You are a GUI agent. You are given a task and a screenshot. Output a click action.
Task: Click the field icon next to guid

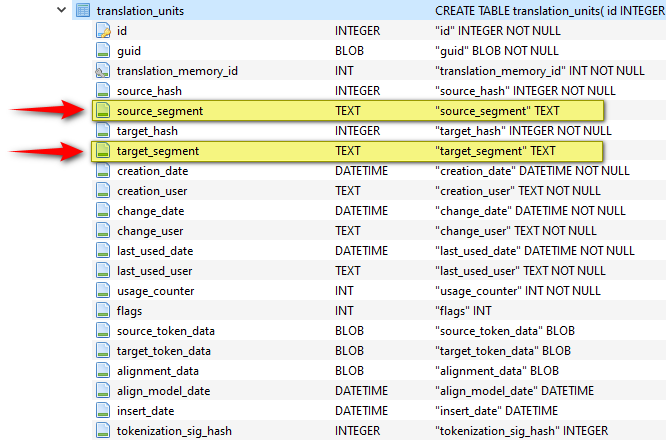tap(102, 51)
